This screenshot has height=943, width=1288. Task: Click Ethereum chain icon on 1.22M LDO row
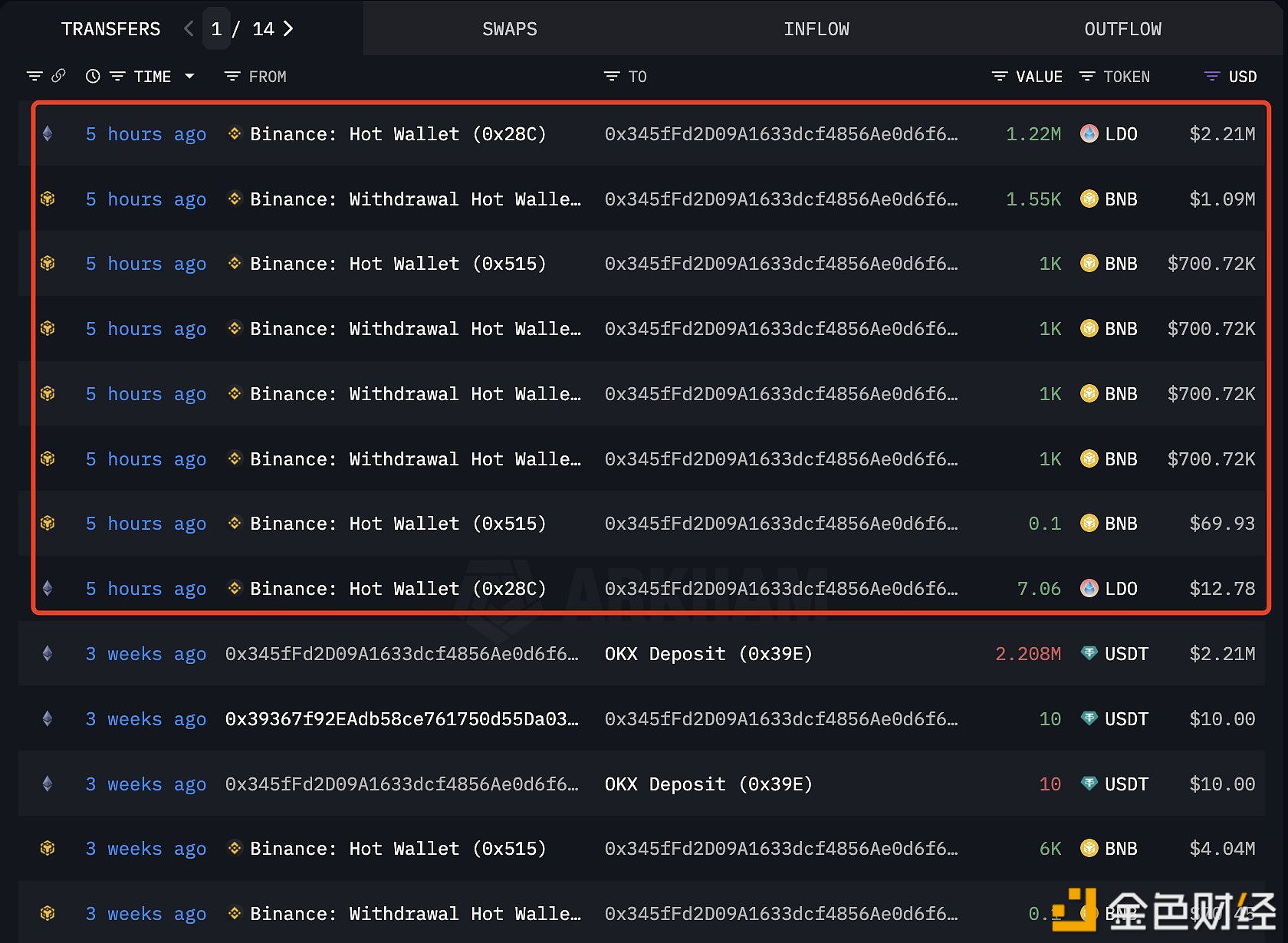48,134
